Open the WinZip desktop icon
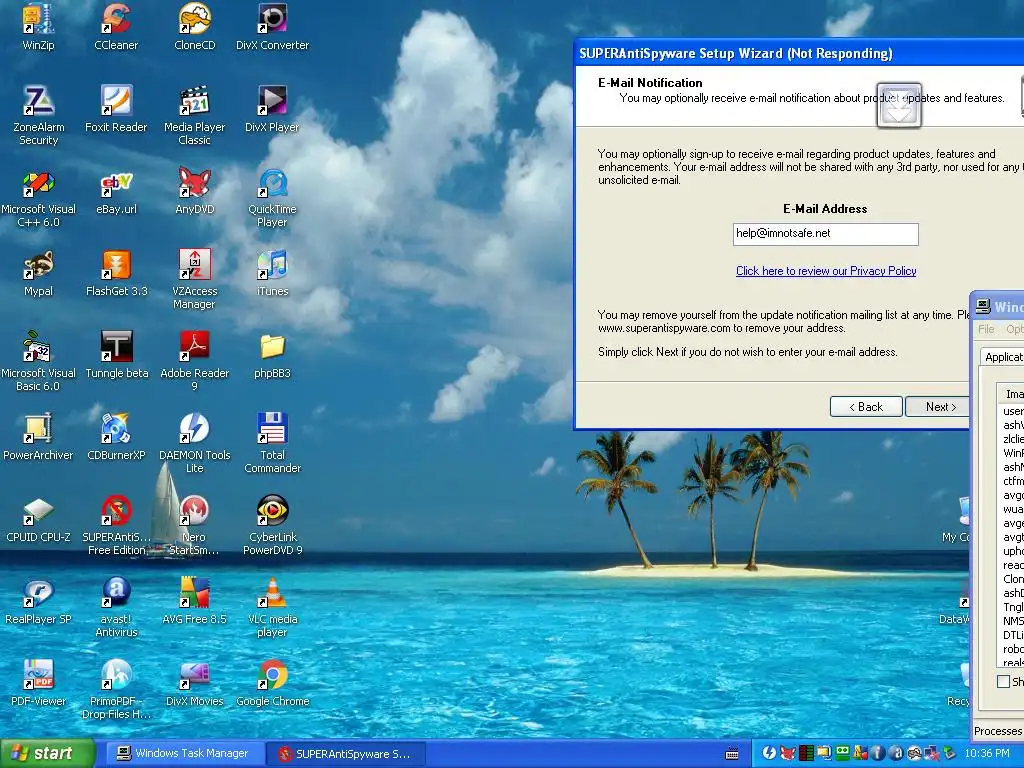The image size is (1024, 768). tap(38, 27)
